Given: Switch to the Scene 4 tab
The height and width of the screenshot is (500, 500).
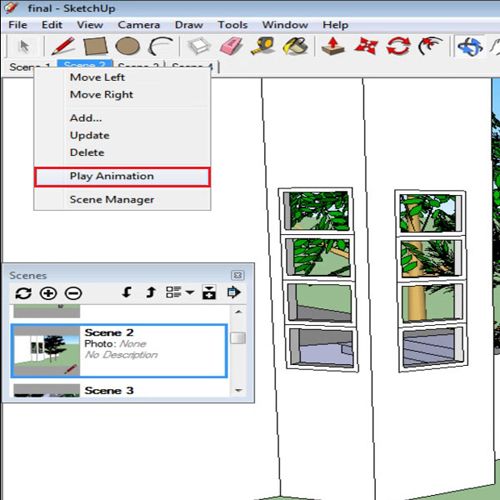Looking at the screenshot, I should coord(192,66).
